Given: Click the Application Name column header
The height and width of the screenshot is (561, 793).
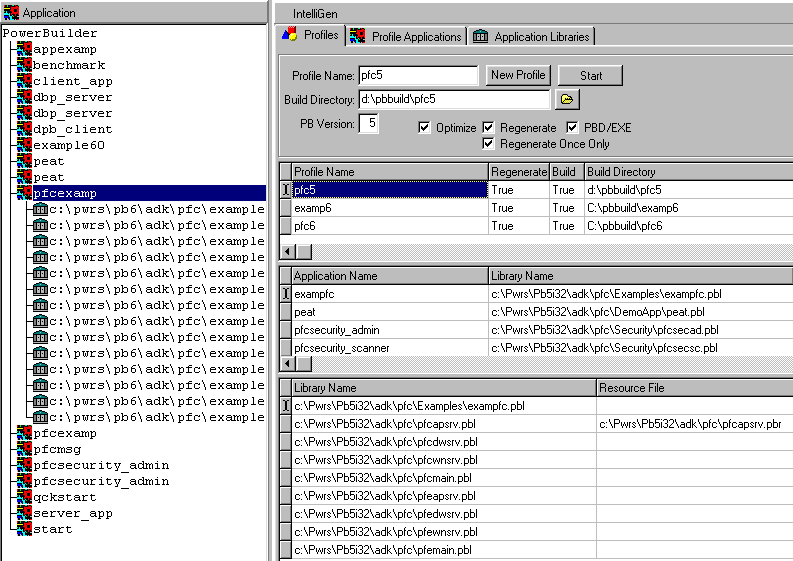Looking at the screenshot, I should pyautogui.click(x=390, y=276).
